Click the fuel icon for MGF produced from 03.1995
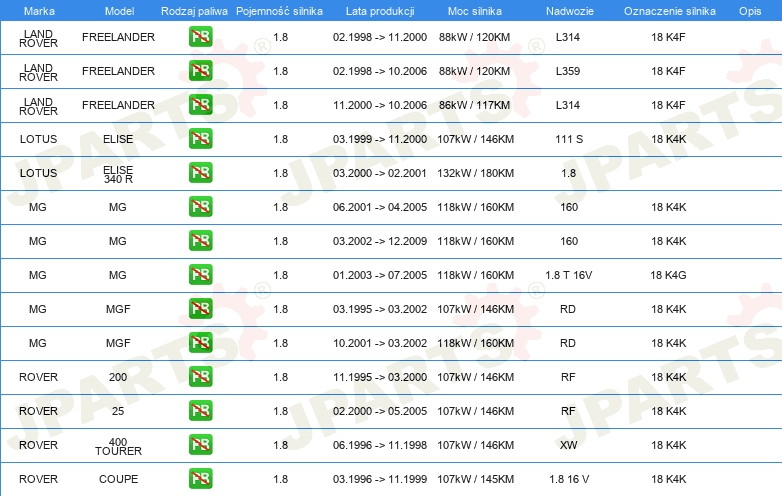Image resolution: width=782 pixels, height=496 pixels. coord(200,309)
